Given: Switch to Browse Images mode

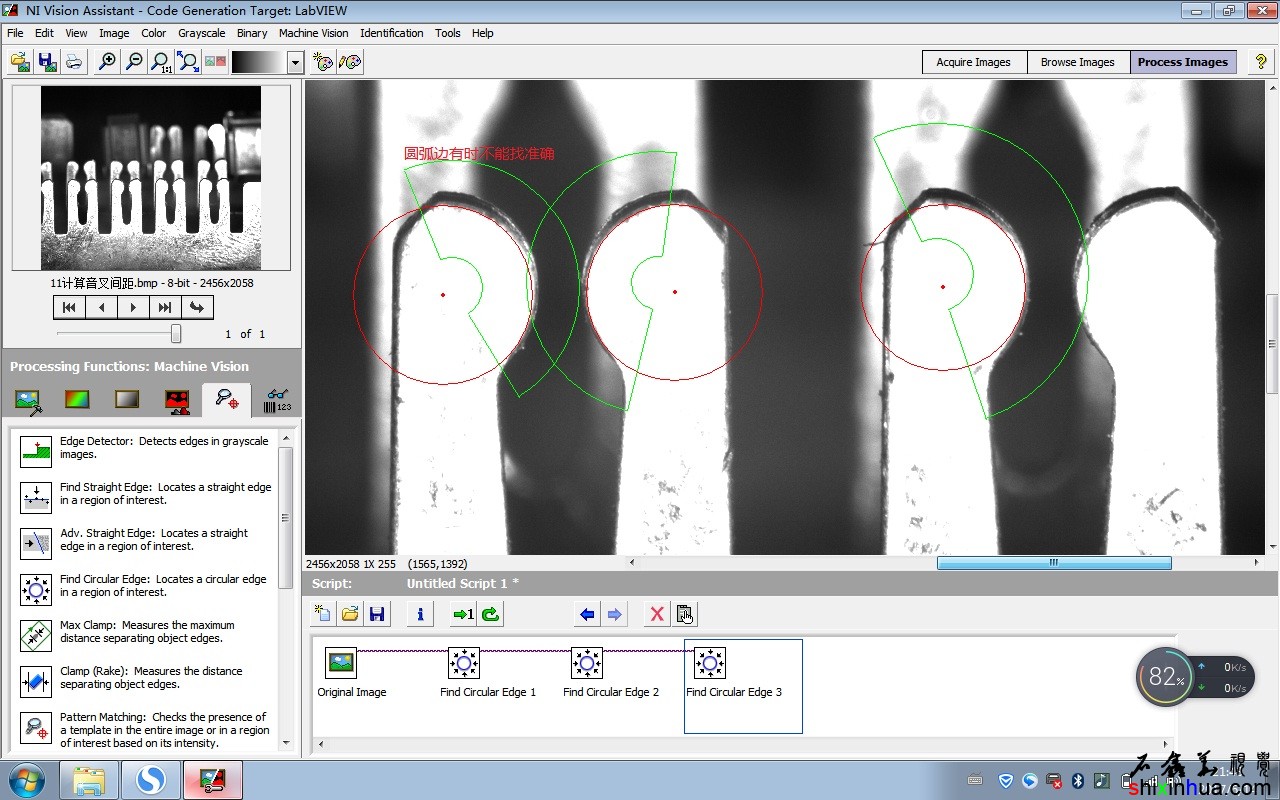Looking at the screenshot, I should (1077, 62).
